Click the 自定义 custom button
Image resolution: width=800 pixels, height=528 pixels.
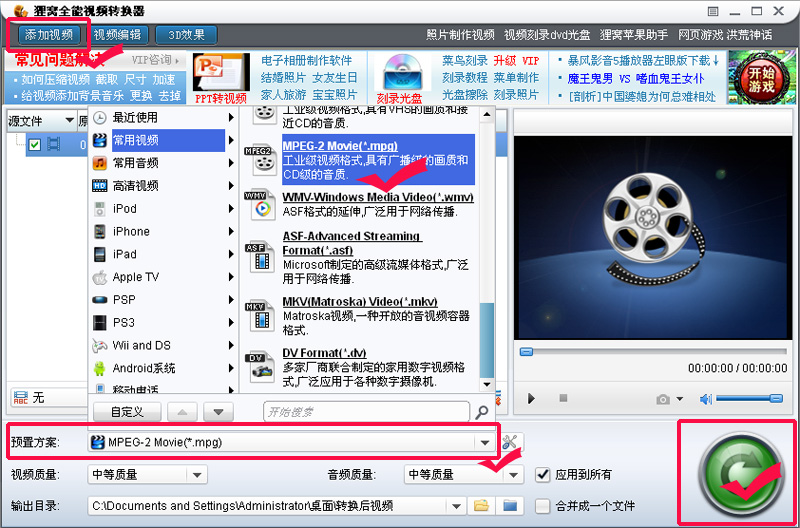click(x=127, y=412)
